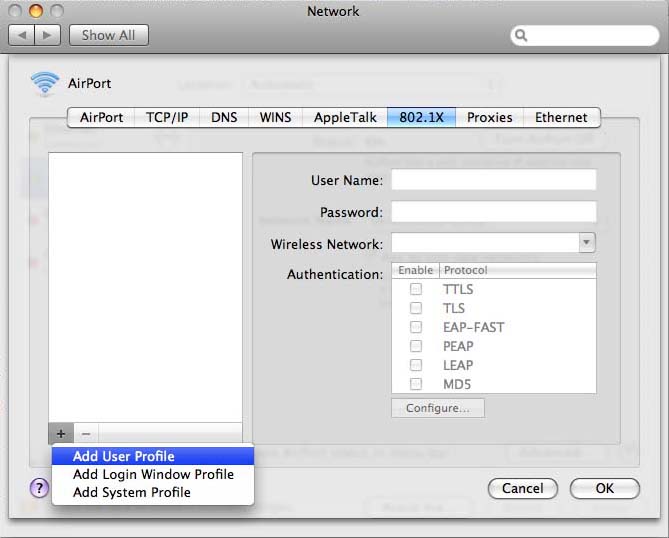Click the plus button to add a profile
This screenshot has height=538, width=669.
click(x=61, y=434)
